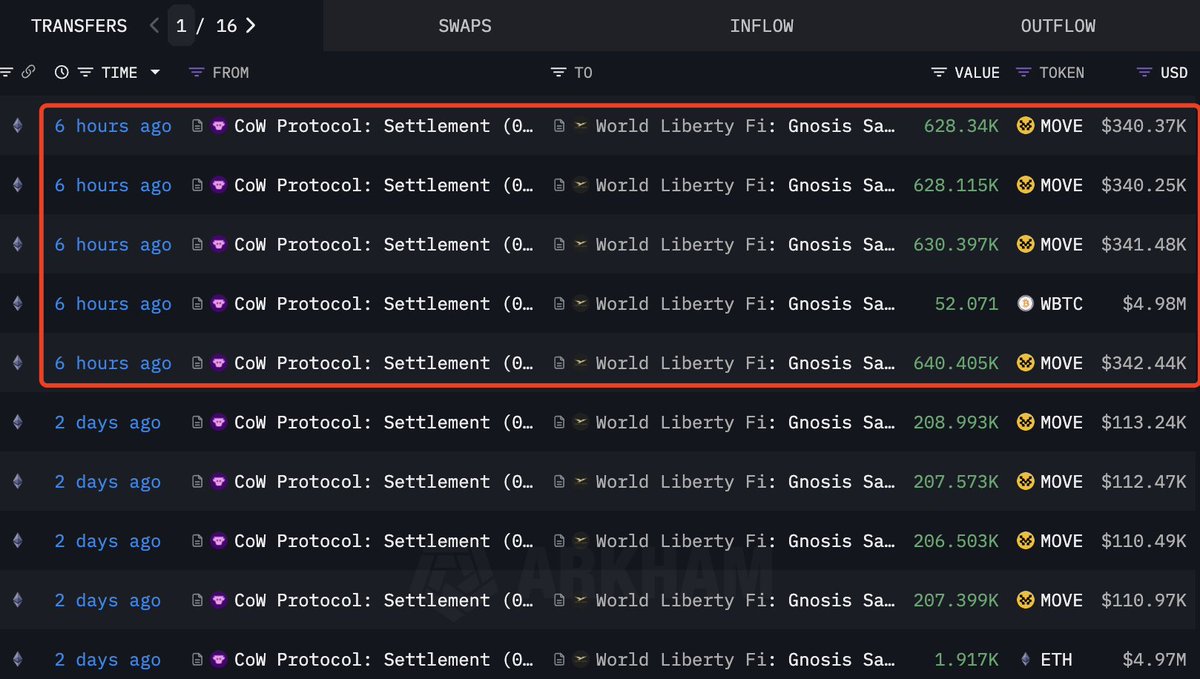1200x679 pixels.
Task: Click the MOVE token icon in the 207.399K row
Action: point(1025,601)
